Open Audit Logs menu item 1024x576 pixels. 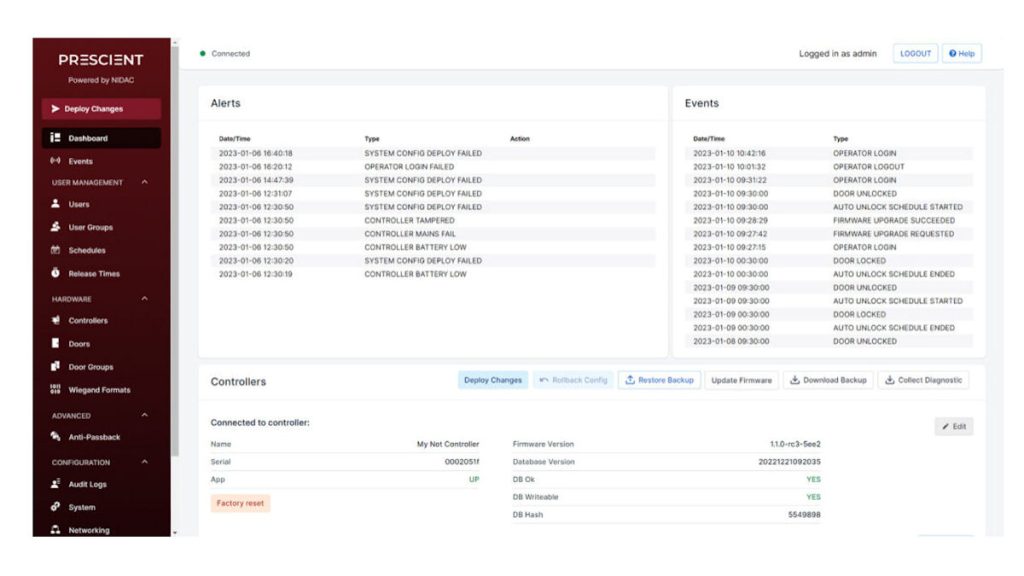click(x=87, y=484)
